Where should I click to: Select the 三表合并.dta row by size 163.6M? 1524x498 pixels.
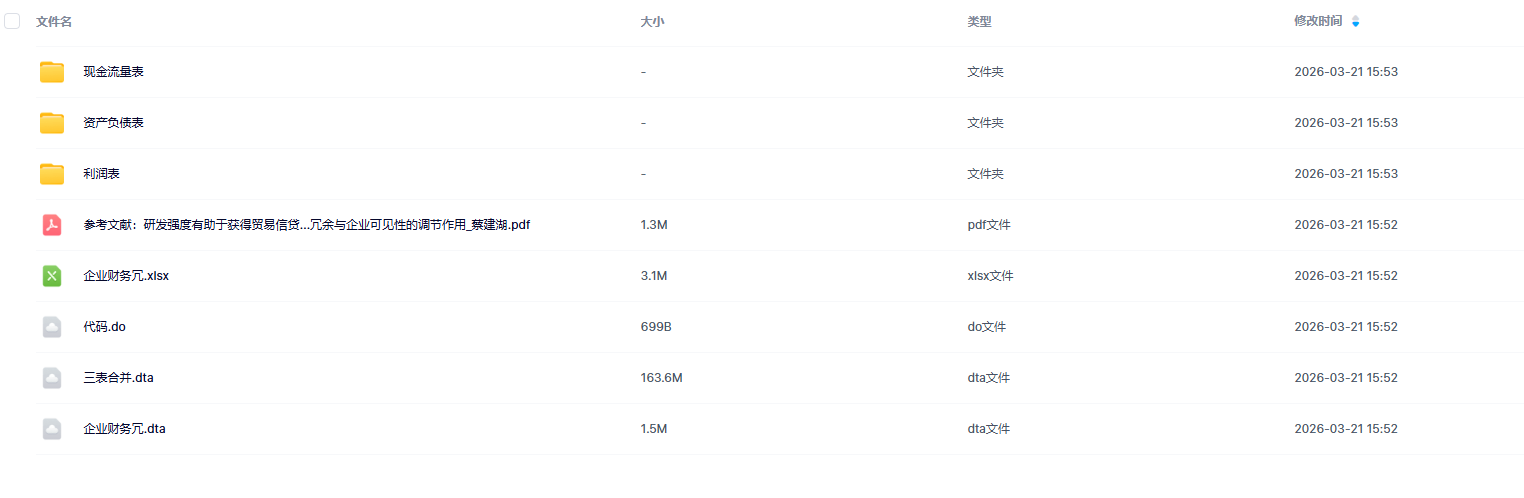(x=661, y=378)
